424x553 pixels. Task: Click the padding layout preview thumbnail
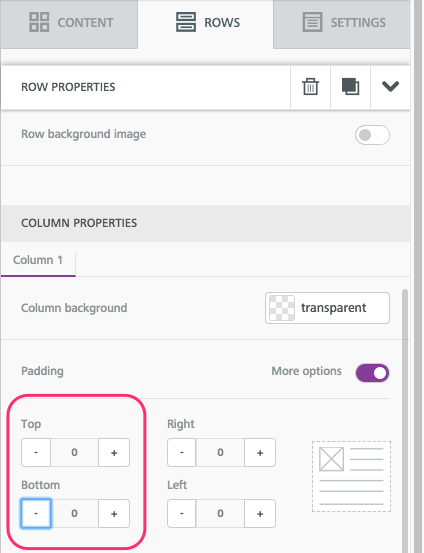(351, 476)
